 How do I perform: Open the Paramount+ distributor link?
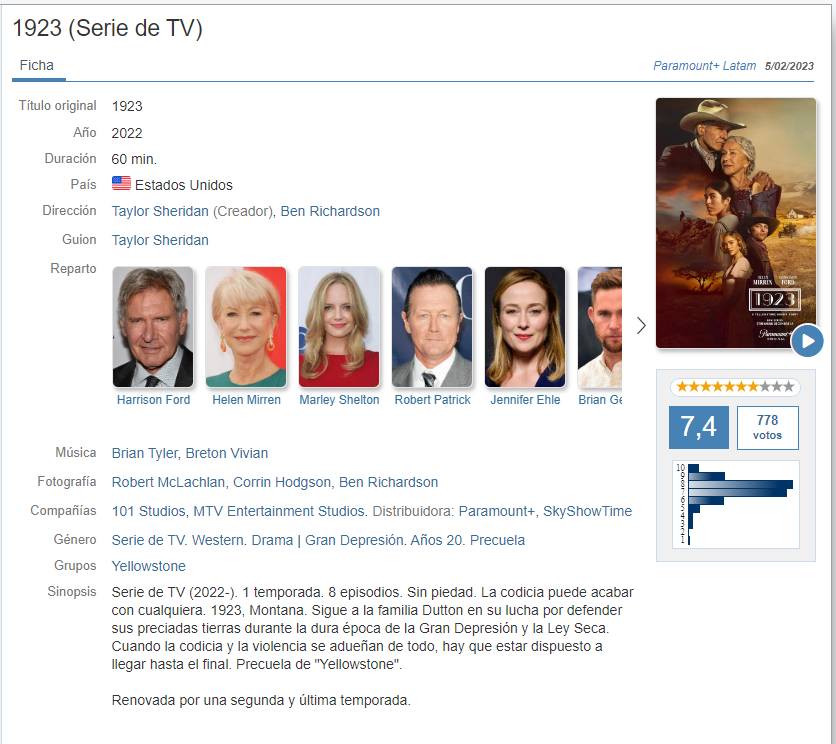496,511
